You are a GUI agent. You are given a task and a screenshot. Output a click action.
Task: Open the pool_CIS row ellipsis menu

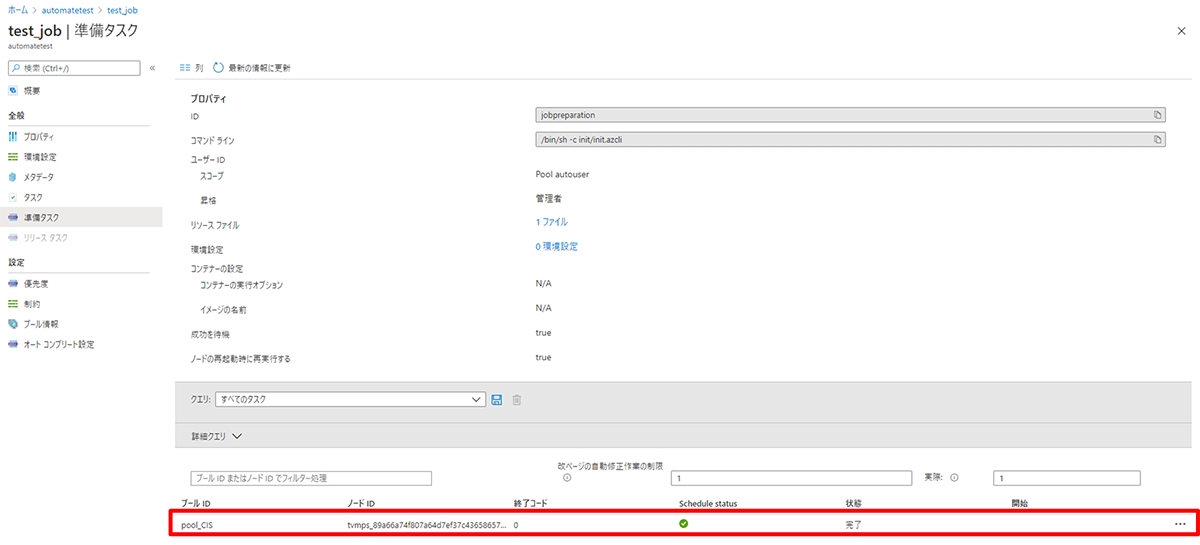click(x=1181, y=524)
